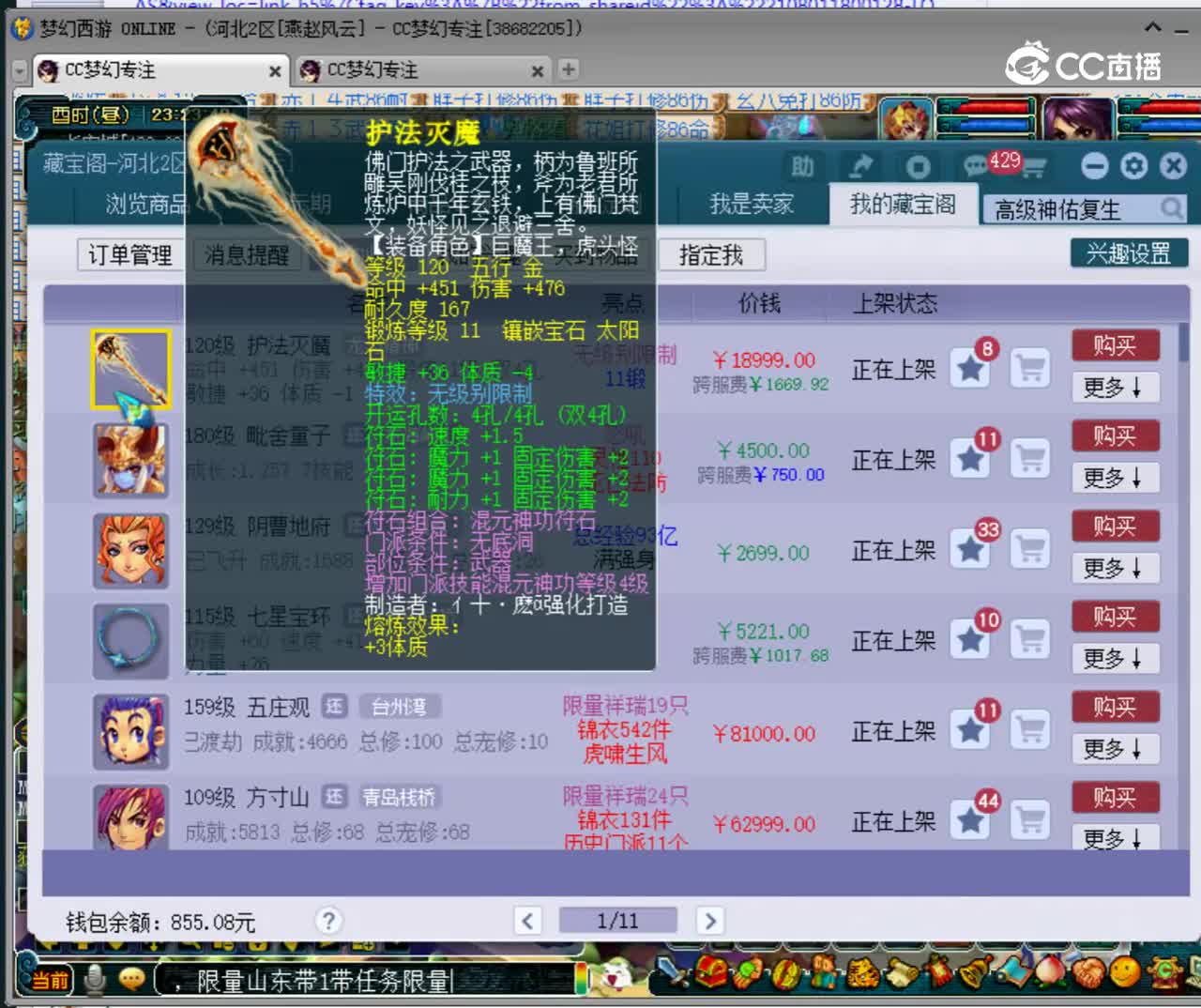Collapse the window with the top-right caret arrow
The width and height of the screenshot is (1201, 1008).
[1153, 26]
